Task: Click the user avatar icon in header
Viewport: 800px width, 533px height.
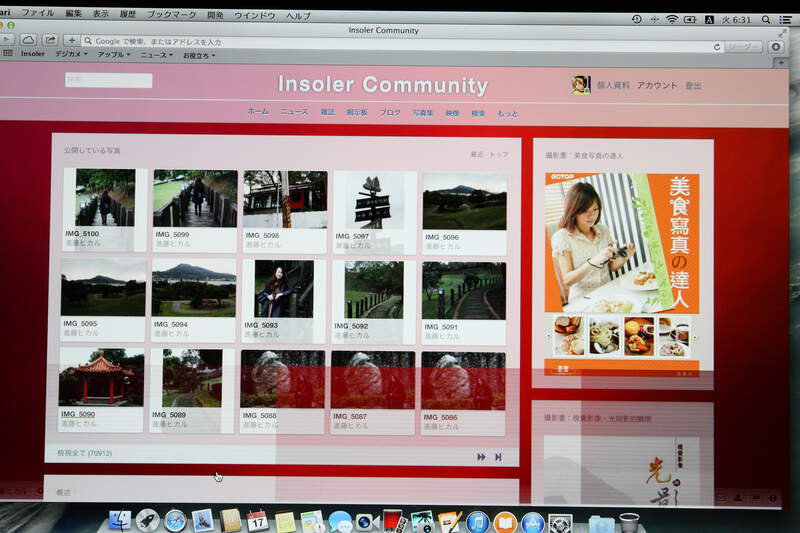Action: [580, 85]
